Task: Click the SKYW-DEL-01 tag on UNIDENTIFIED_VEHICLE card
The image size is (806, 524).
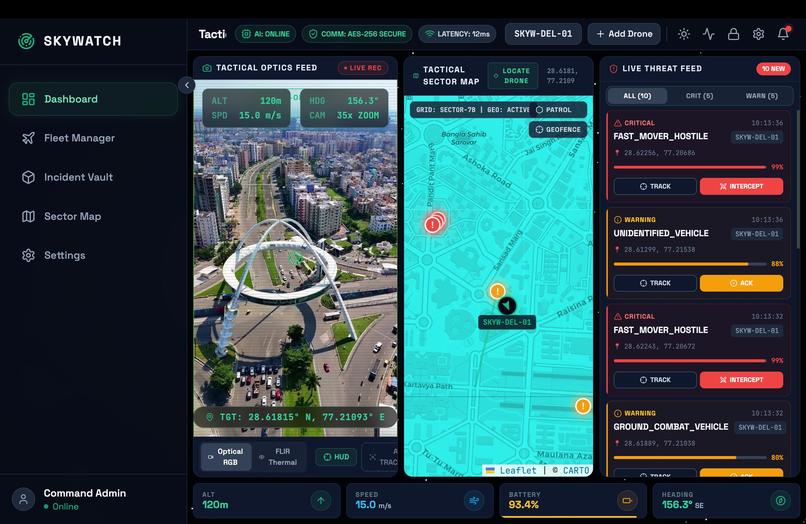Action: point(757,234)
